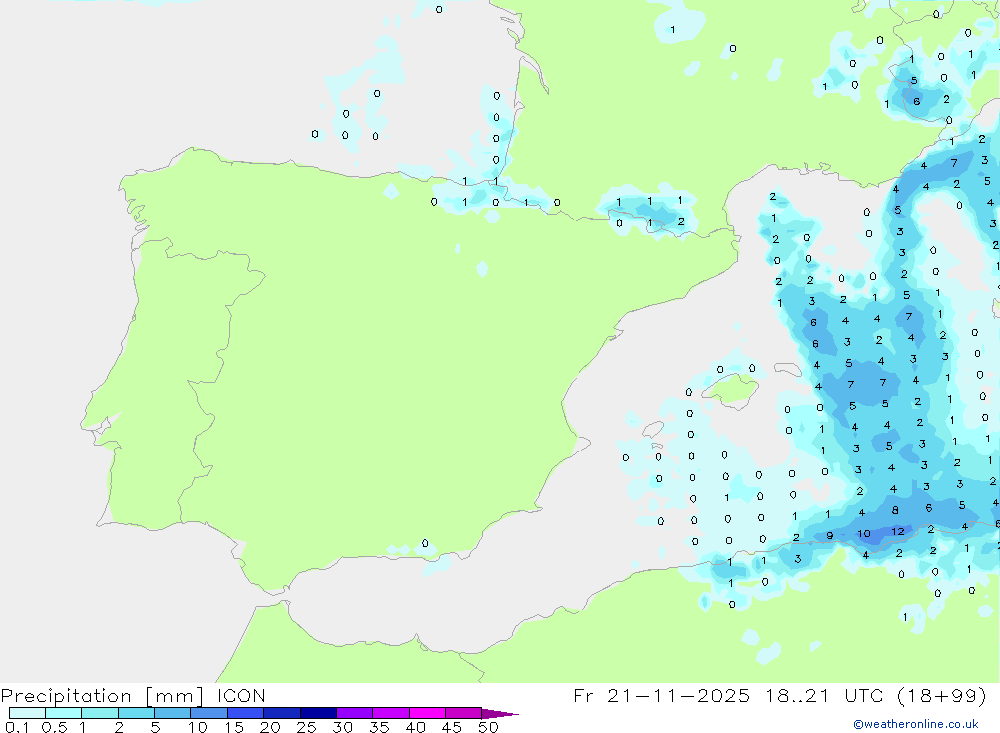The width and height of the screenshot is (1000, 733).
Task: Click the '45' legend scale label
Action: tap(452, 727)
